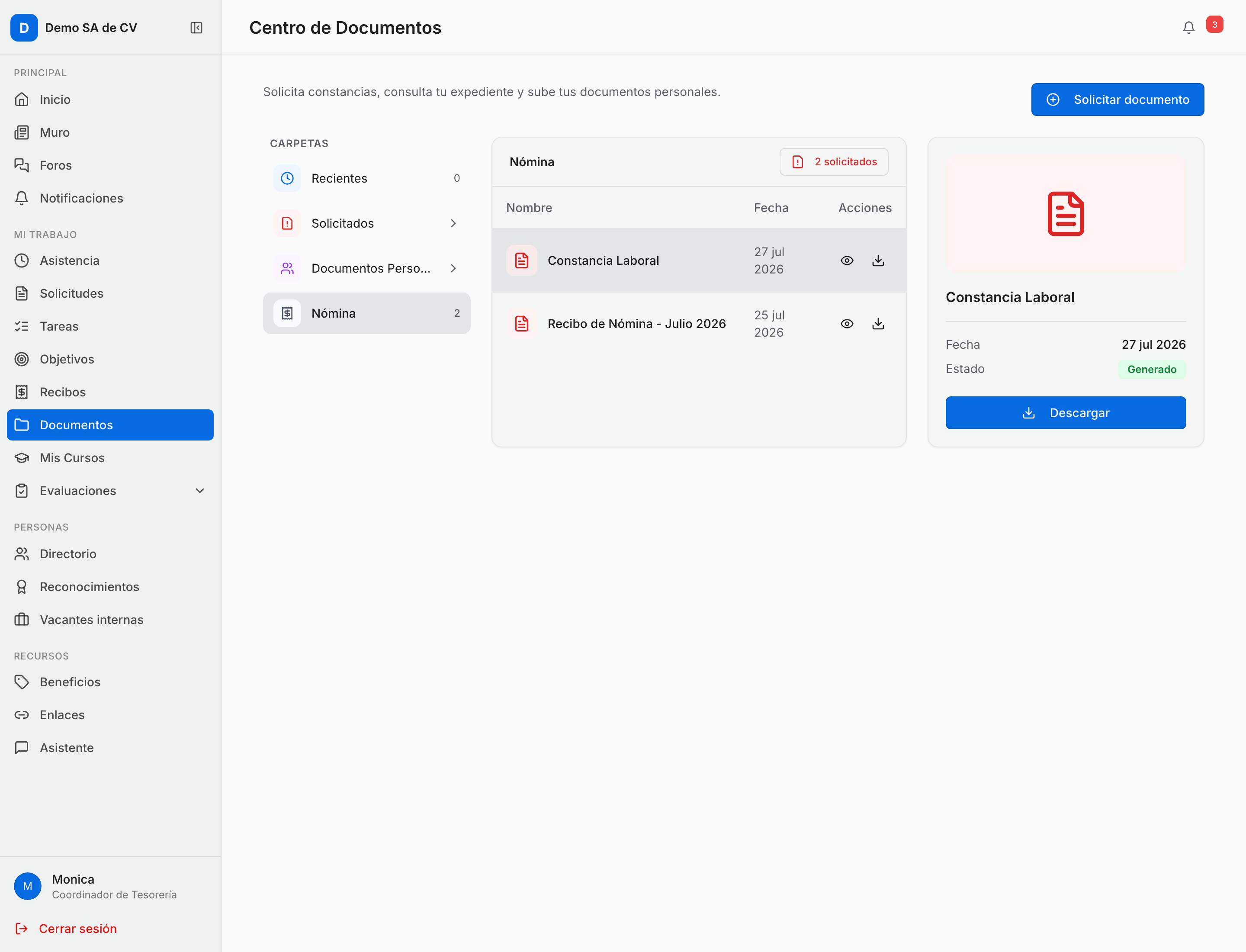Expand the Evaluaciones submenu chevron

(199, 491)
